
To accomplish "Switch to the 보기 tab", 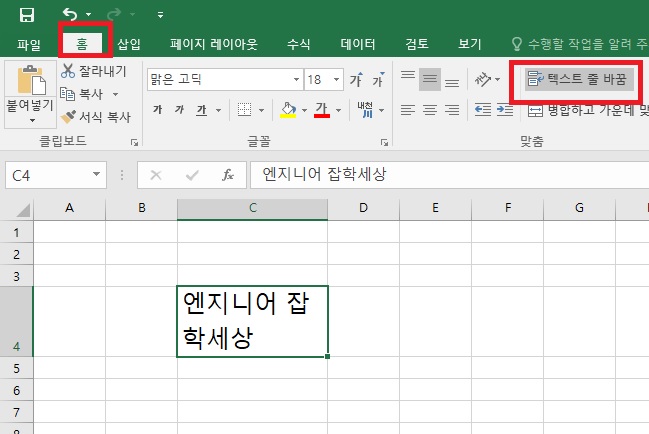I will (470, 44).
